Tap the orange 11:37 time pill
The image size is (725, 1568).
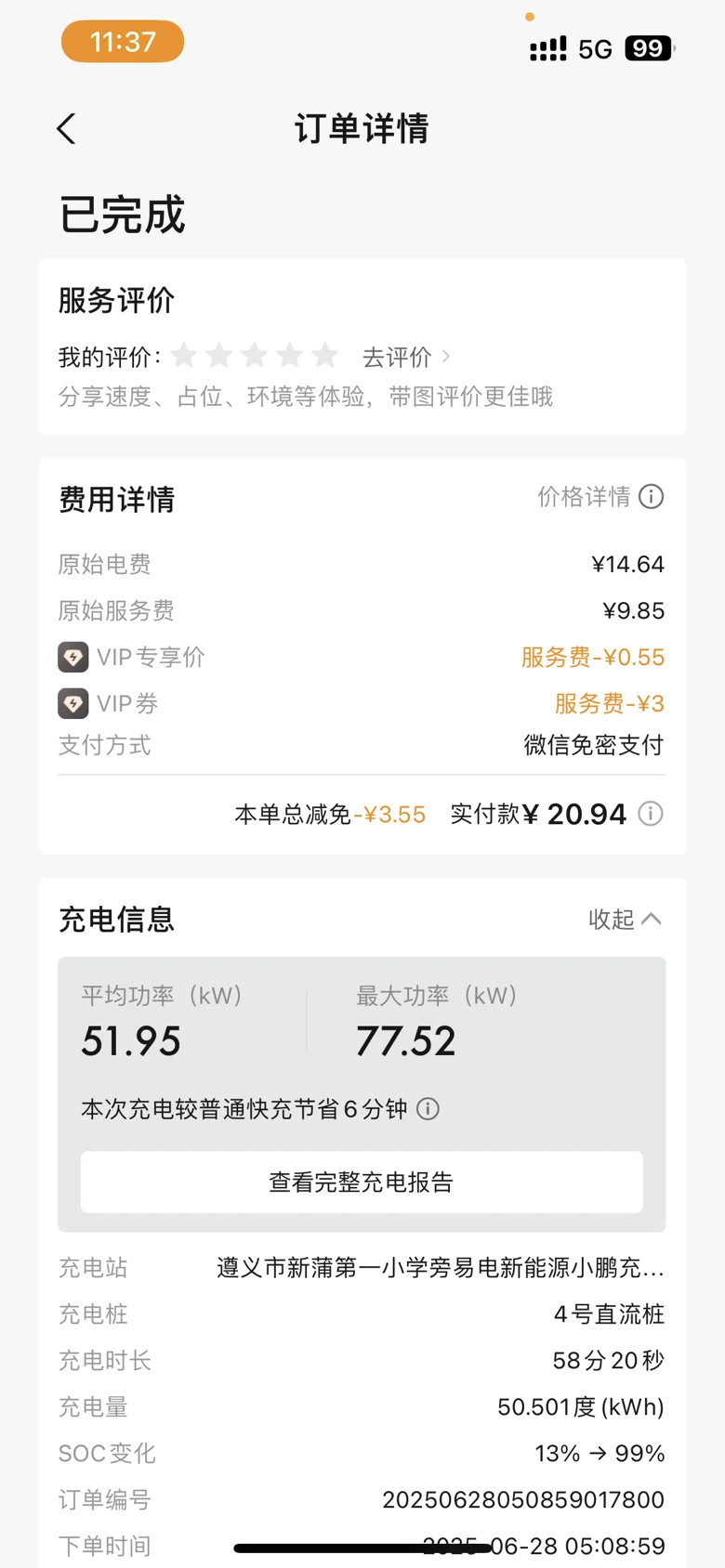point(123,42)
